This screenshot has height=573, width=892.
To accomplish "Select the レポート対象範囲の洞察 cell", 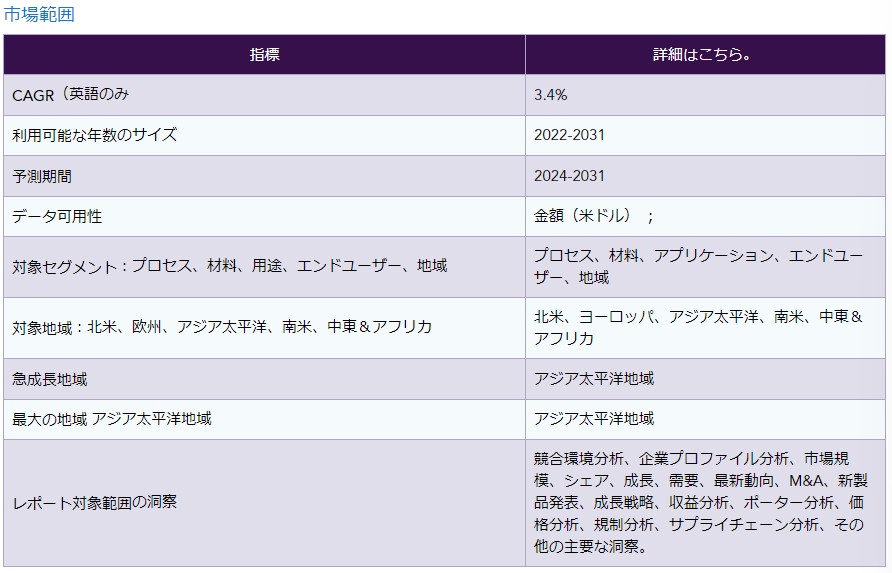I will point(94,502).
